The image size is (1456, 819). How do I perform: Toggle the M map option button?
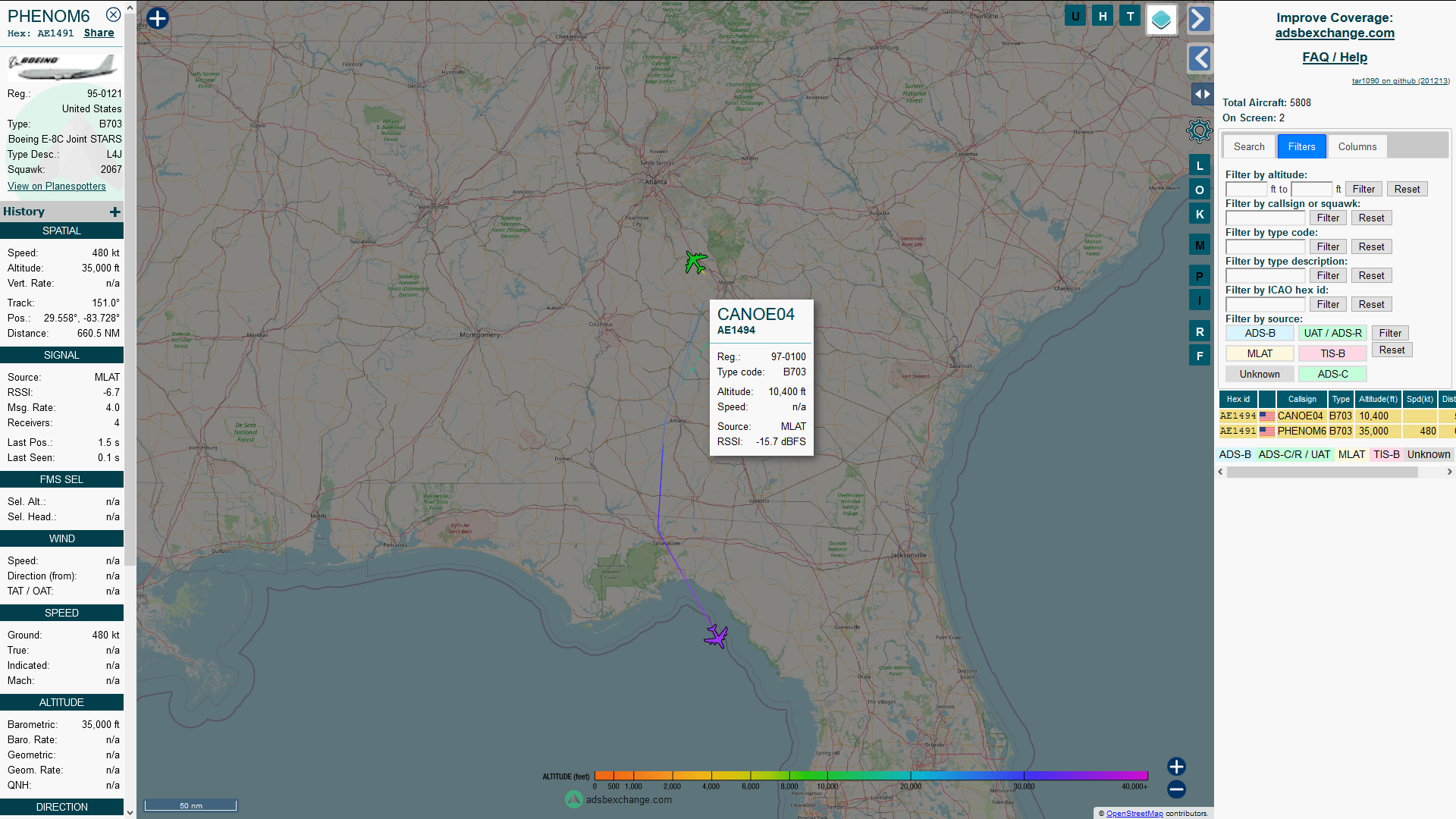pyautogui.click(x=1200, y=245)
